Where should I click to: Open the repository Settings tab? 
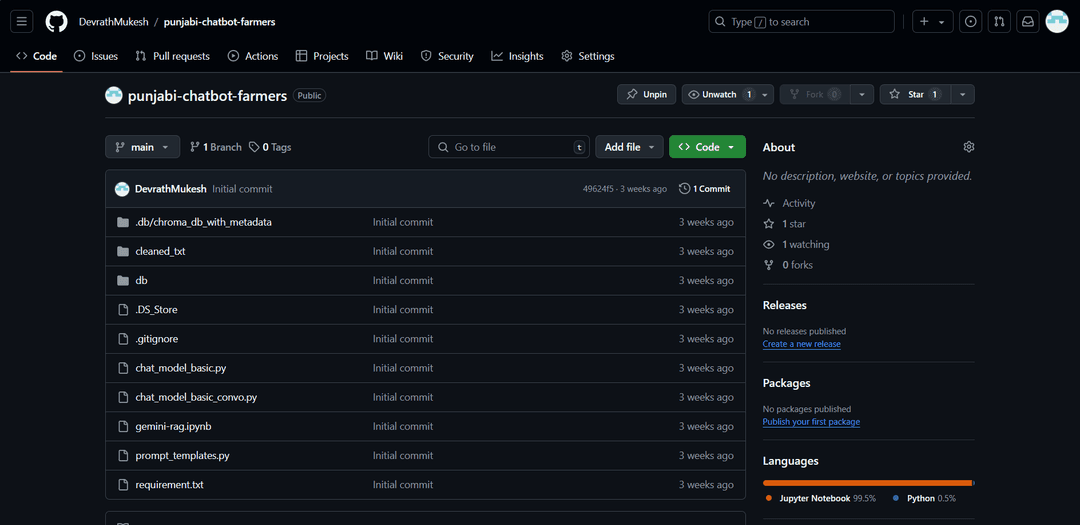click(x=588, y=56)
